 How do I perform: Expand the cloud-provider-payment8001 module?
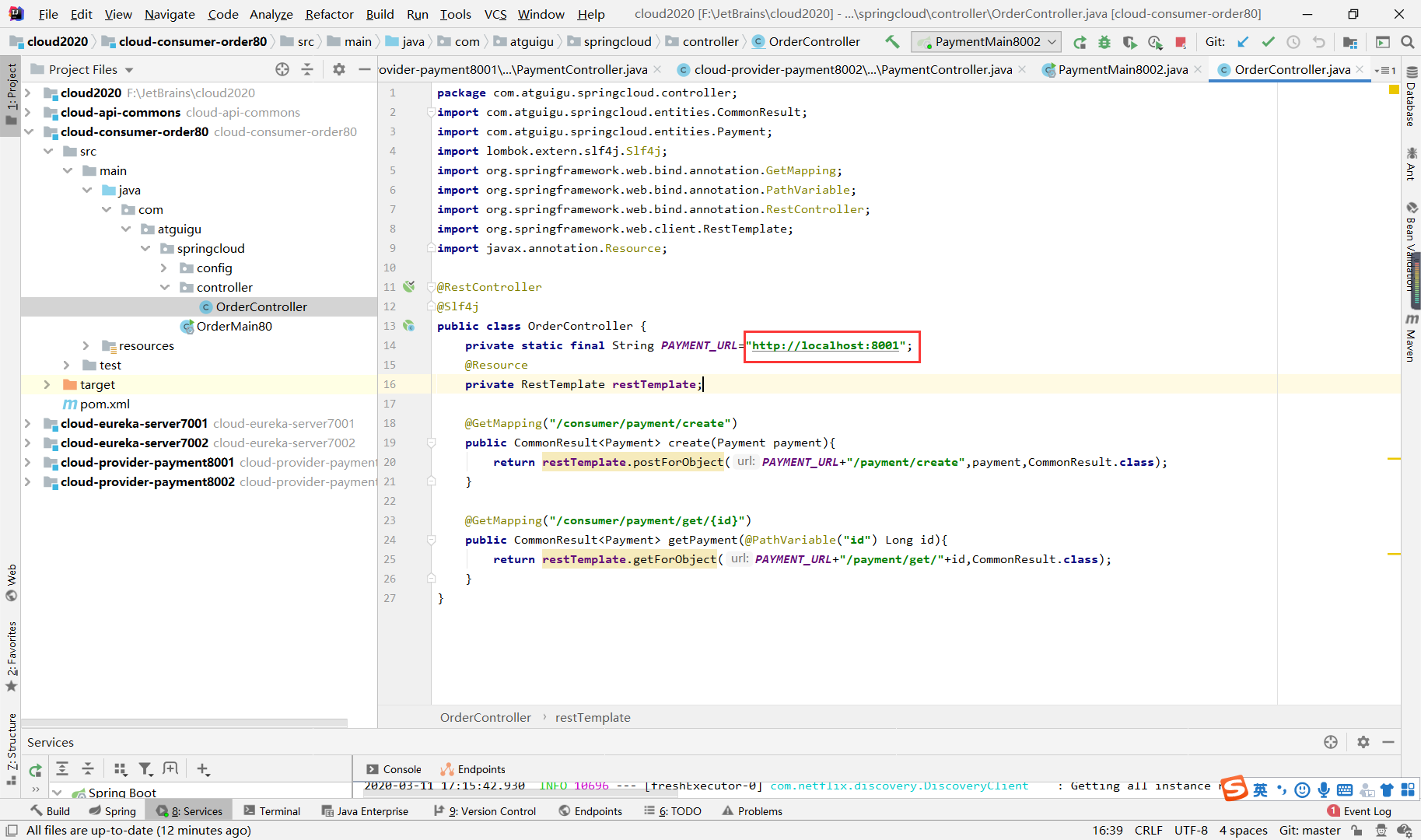28,462
